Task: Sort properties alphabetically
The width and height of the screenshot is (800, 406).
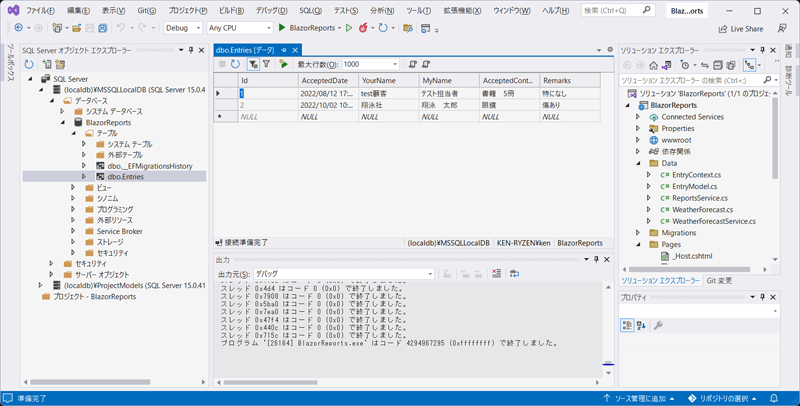Action: (x=641, y=325)
